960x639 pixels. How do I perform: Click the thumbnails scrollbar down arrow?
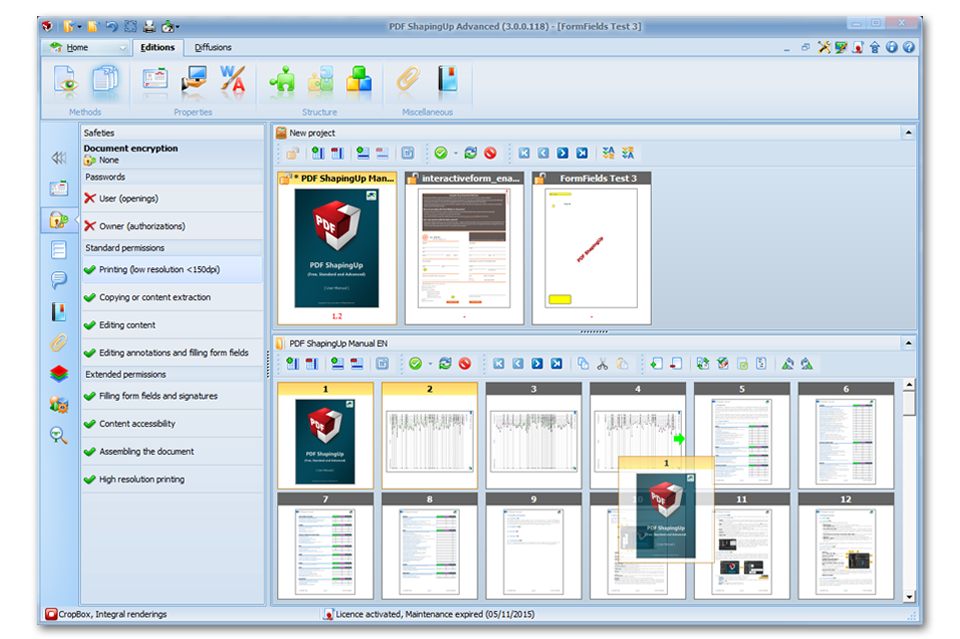pyautogui.click(x=909, y=597)
